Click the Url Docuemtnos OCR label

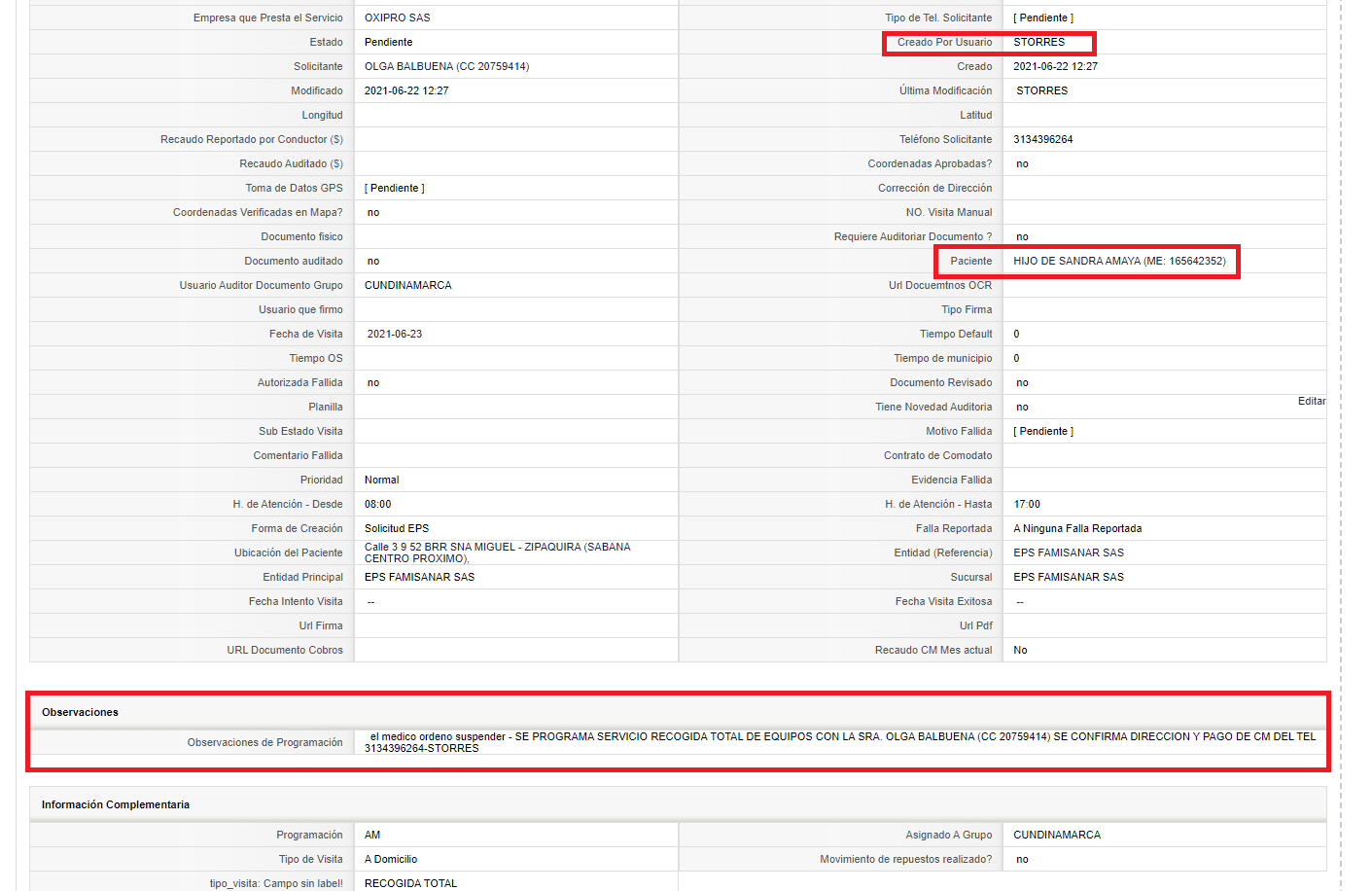(940, 285)
